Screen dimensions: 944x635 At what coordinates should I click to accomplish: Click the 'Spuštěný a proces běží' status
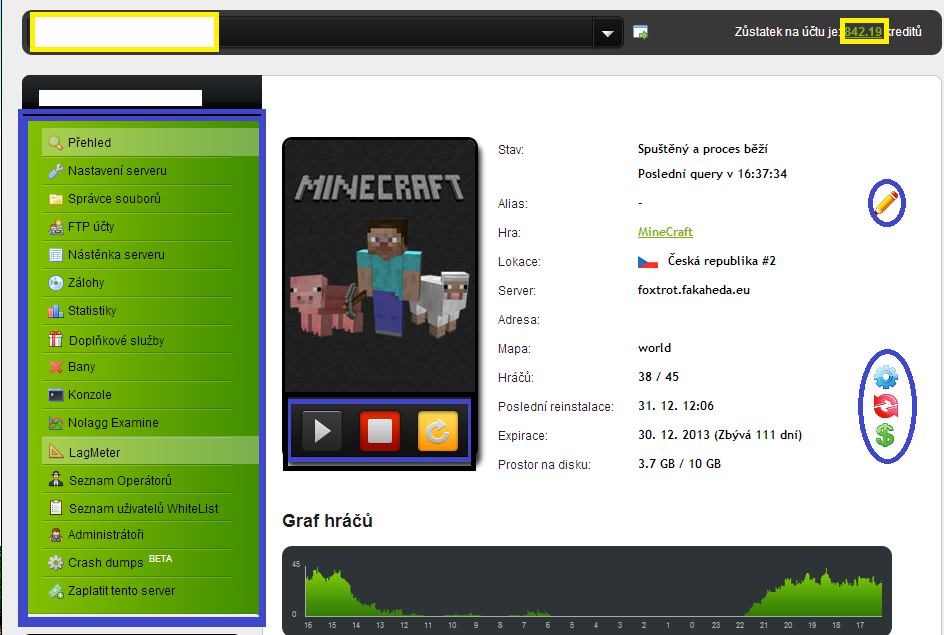pyautogui.click(x=703, y=149)
